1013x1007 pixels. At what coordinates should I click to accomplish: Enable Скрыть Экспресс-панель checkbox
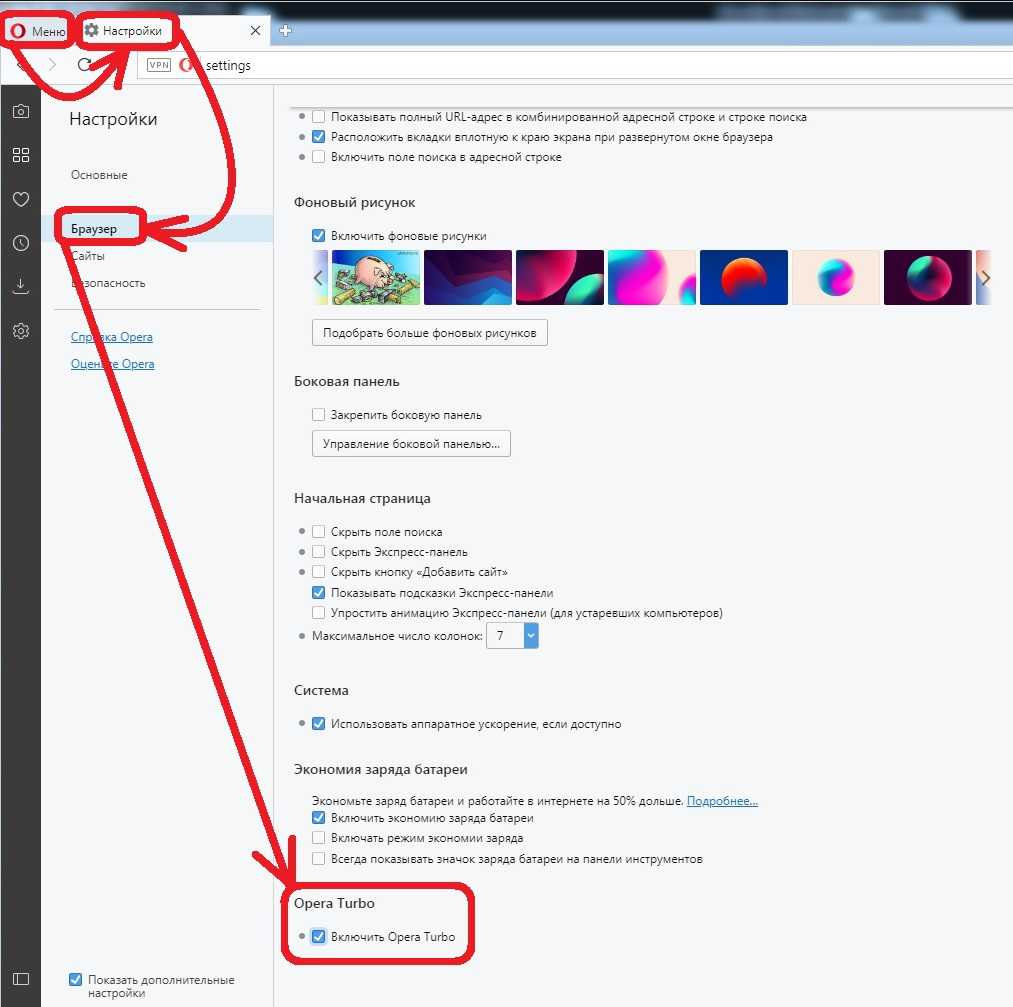319,552
